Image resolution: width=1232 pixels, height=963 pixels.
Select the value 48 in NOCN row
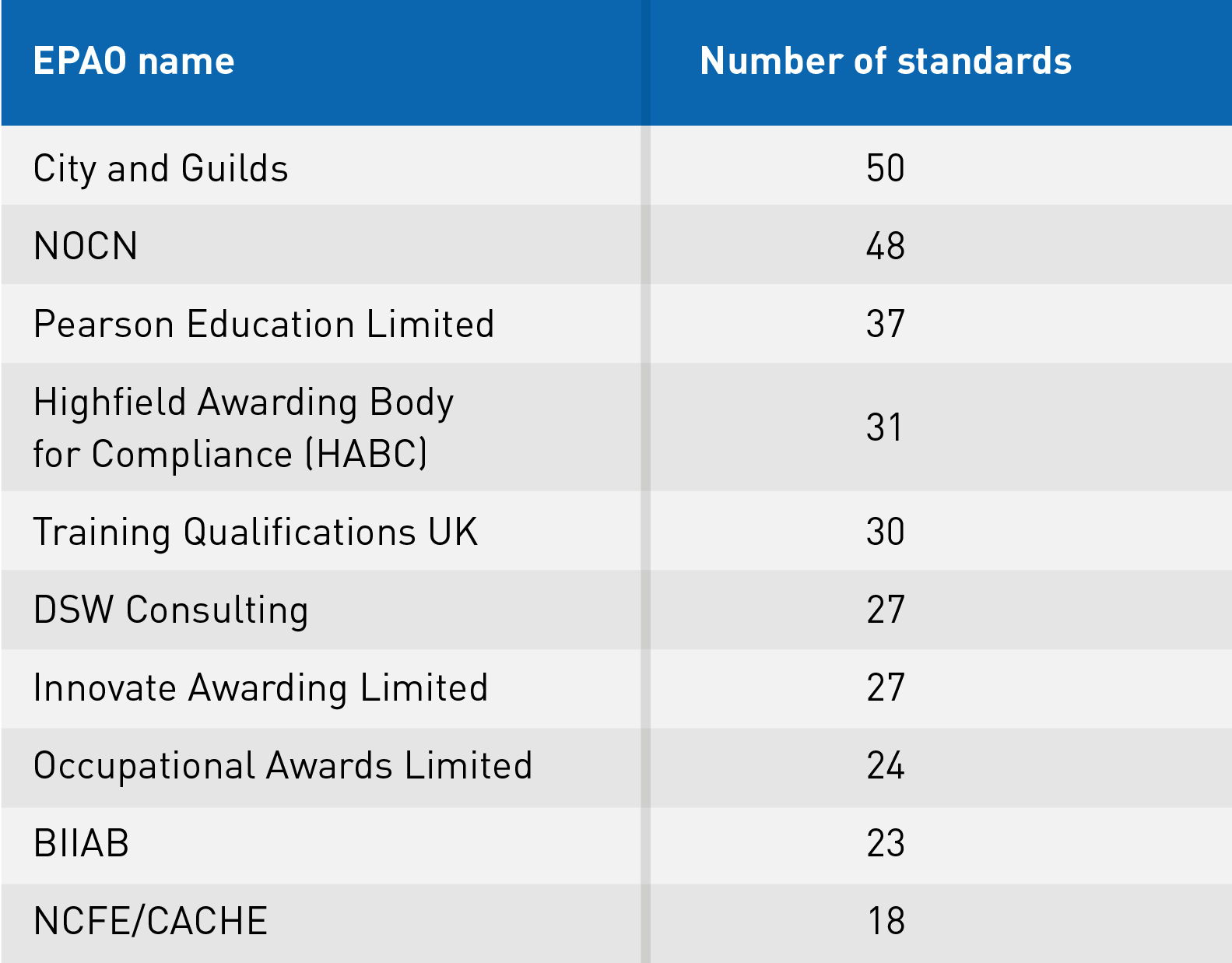[886, 246]
